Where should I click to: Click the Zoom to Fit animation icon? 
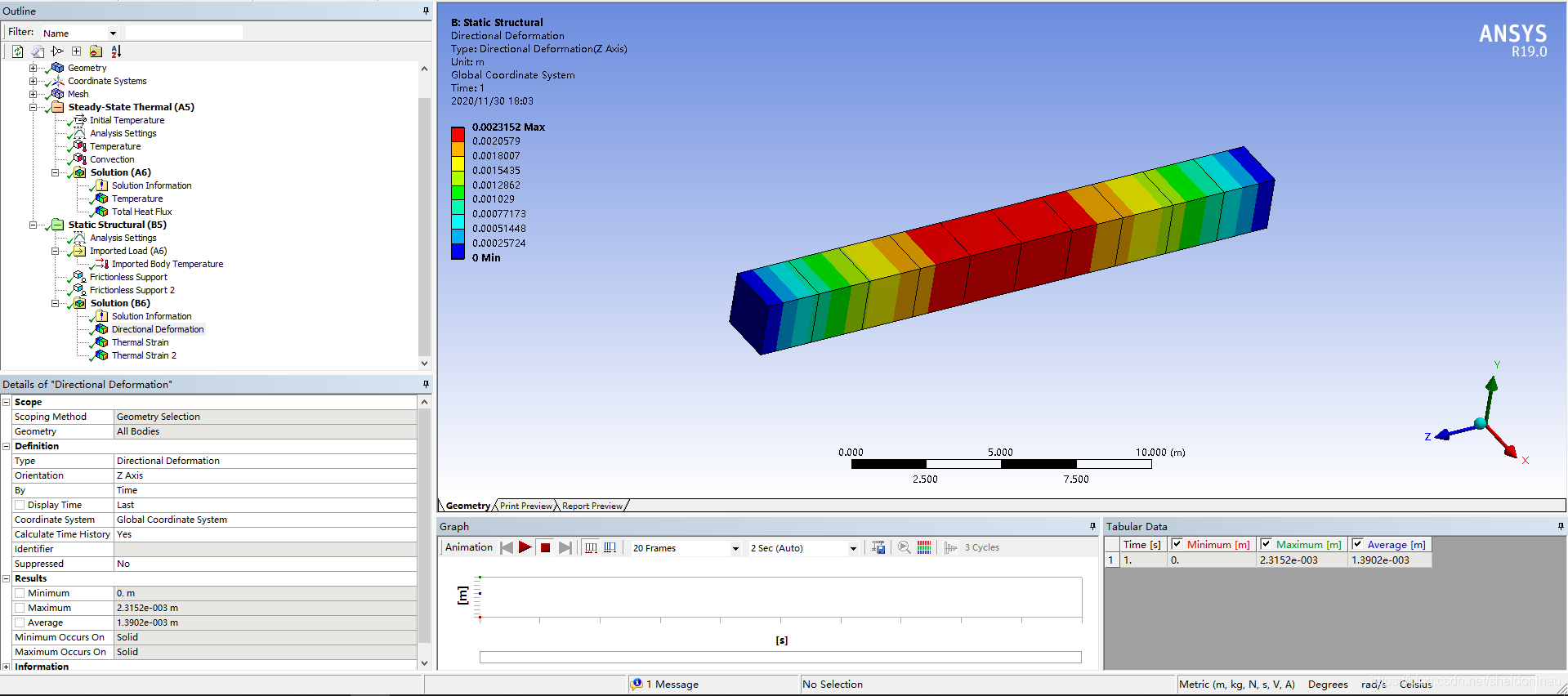(x=905, y=547)
